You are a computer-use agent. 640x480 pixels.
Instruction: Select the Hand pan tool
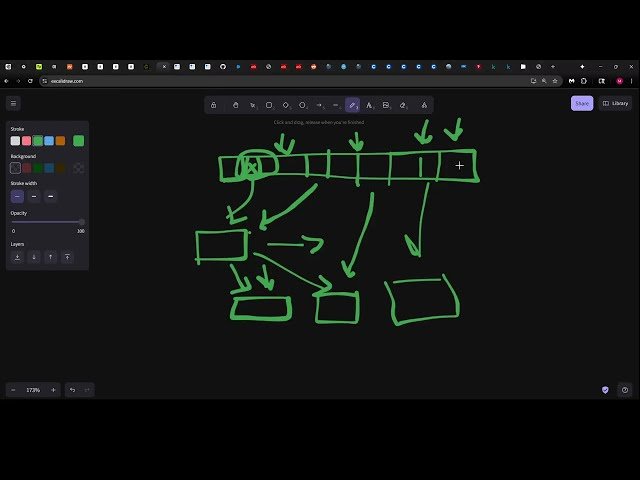point(236,104)
